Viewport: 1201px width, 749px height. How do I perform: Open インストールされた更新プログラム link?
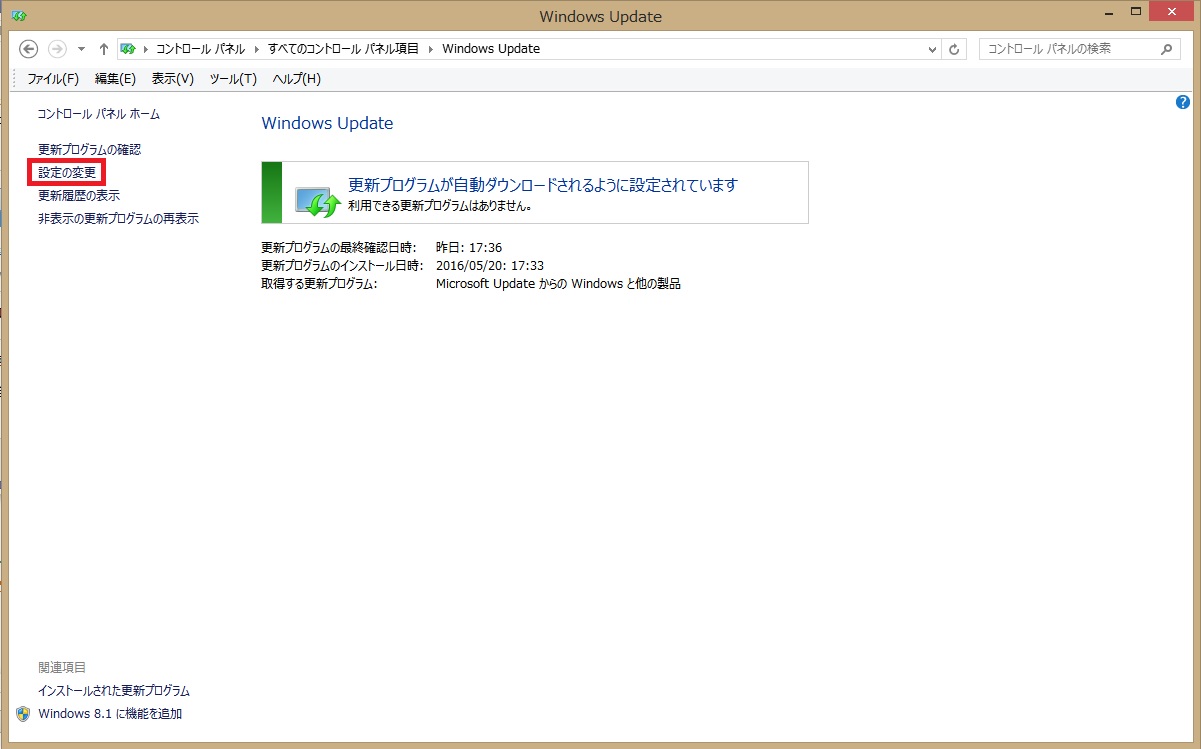113,691
